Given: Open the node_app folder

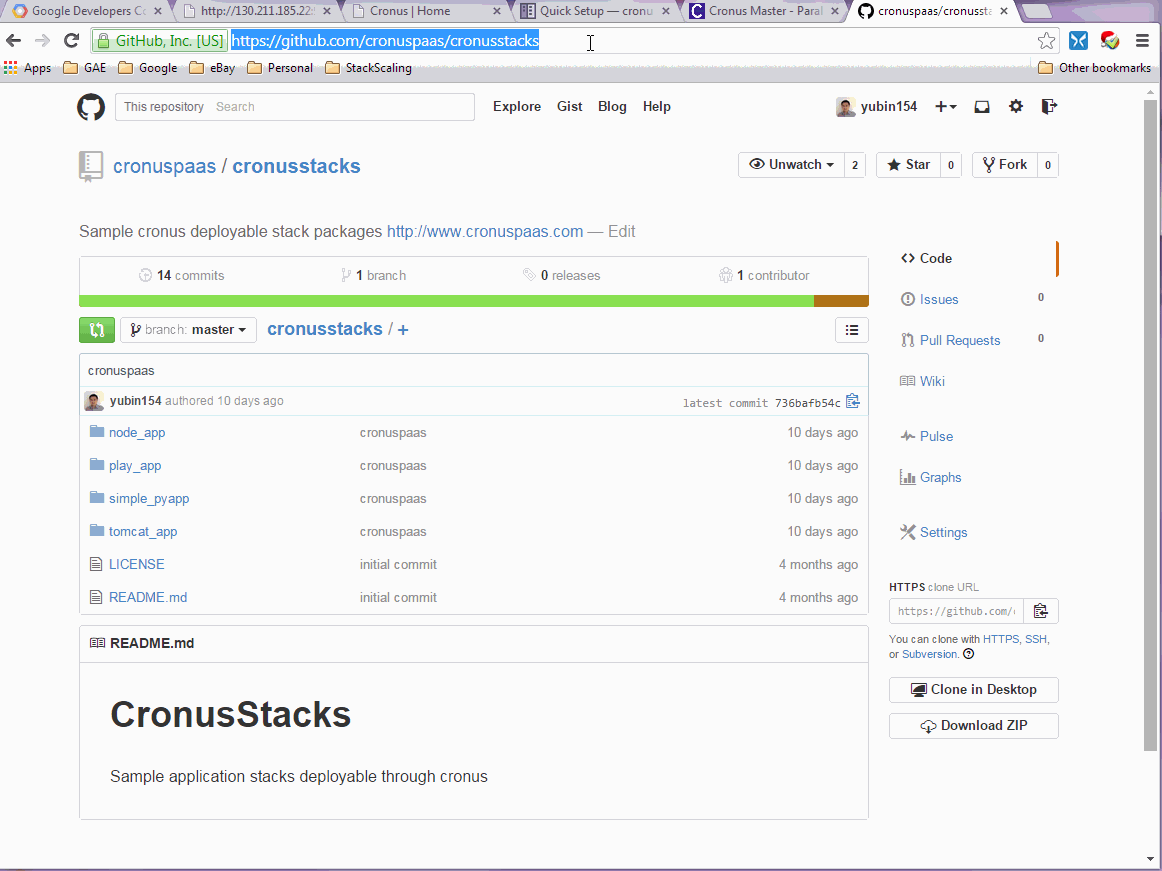Looking at the screenshot, I should click(137, 433).
